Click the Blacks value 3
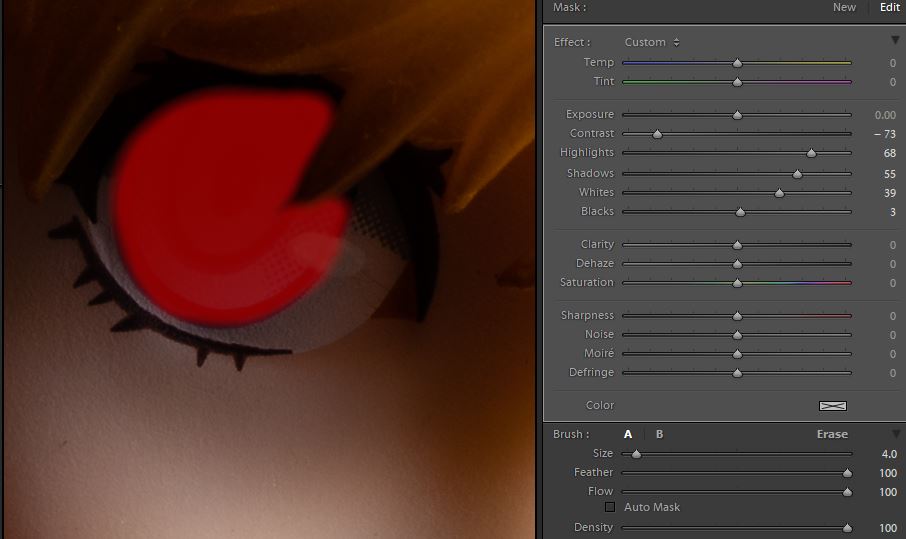 coord(893,212)
